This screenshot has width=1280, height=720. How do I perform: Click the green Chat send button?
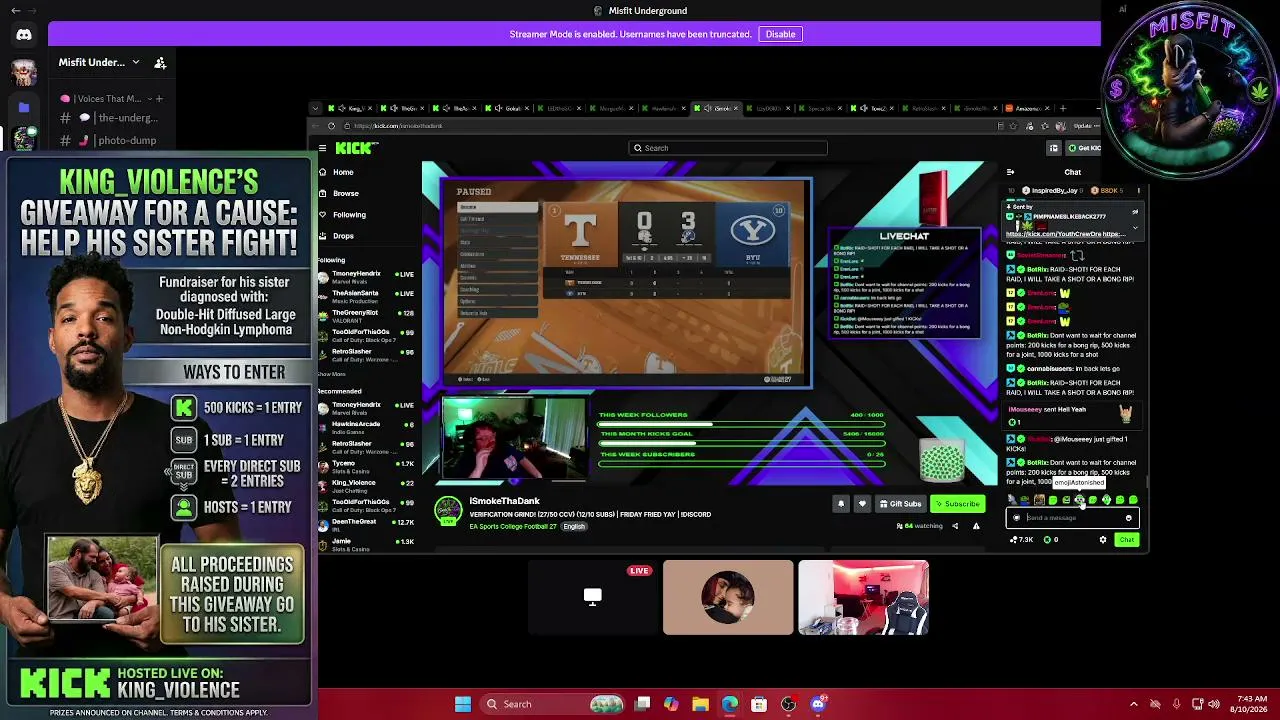click(x=1127, y=540)
